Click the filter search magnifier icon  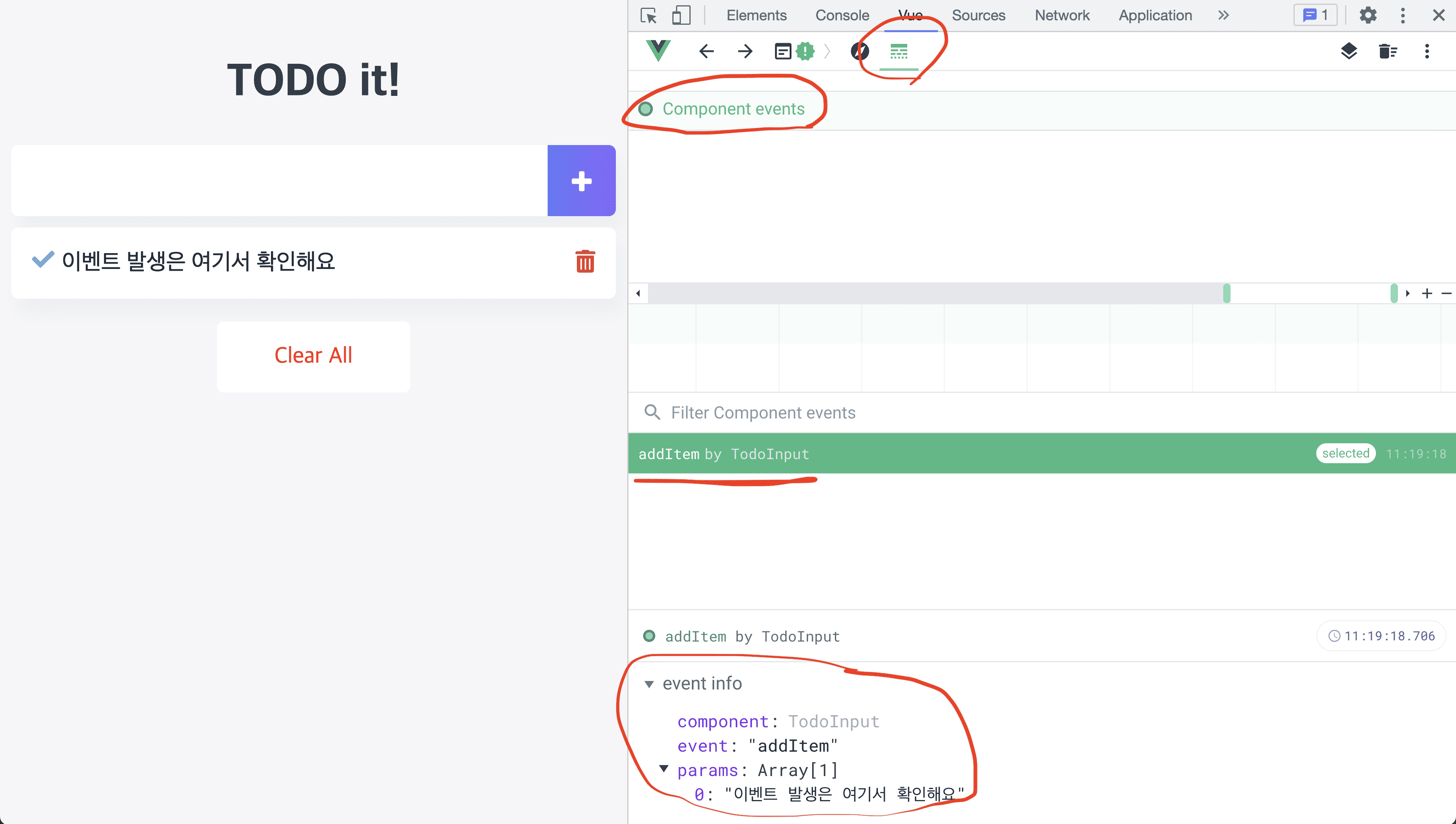pos(652,412)
